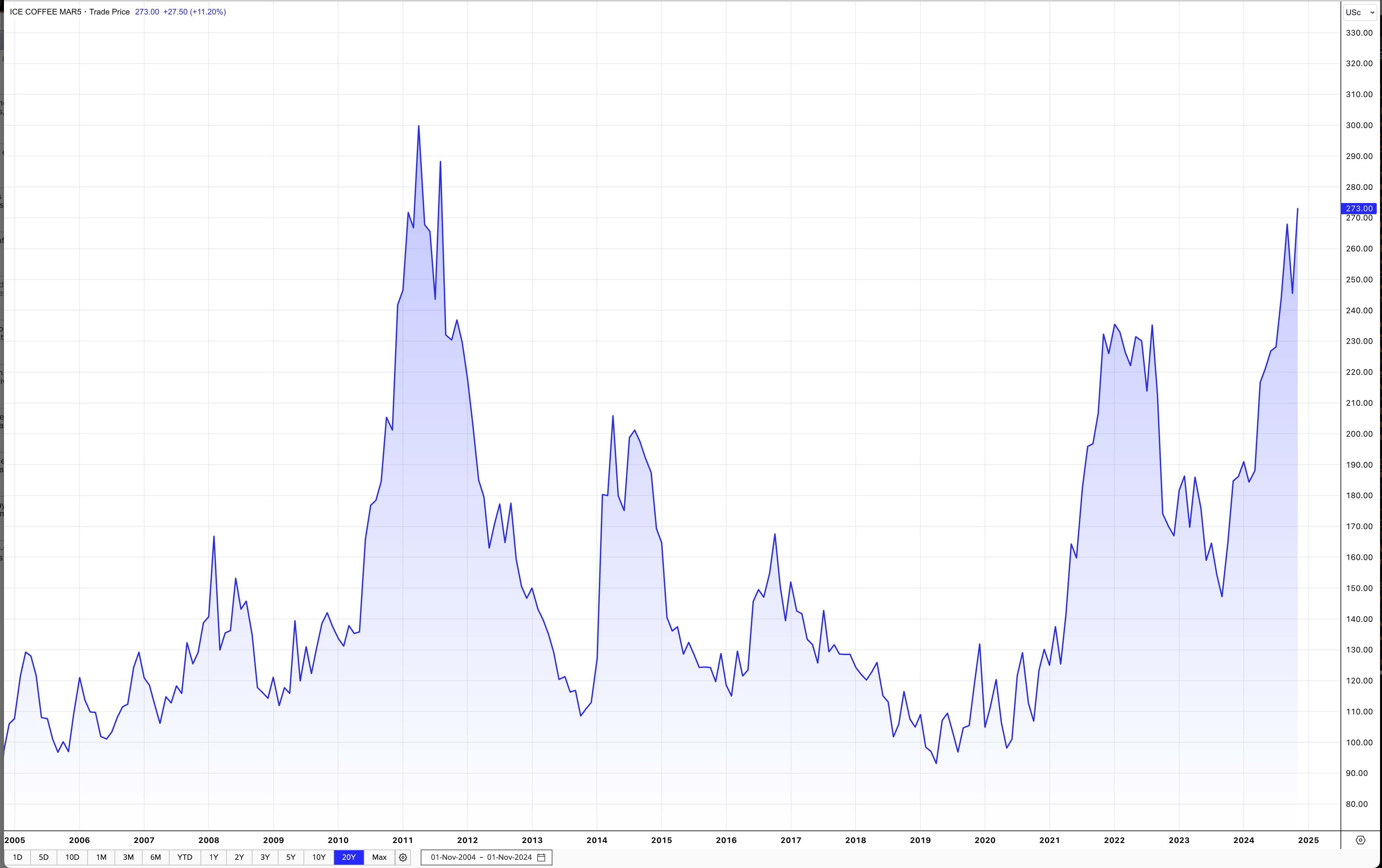Click the 2011 label on time axis

point(402,840)
